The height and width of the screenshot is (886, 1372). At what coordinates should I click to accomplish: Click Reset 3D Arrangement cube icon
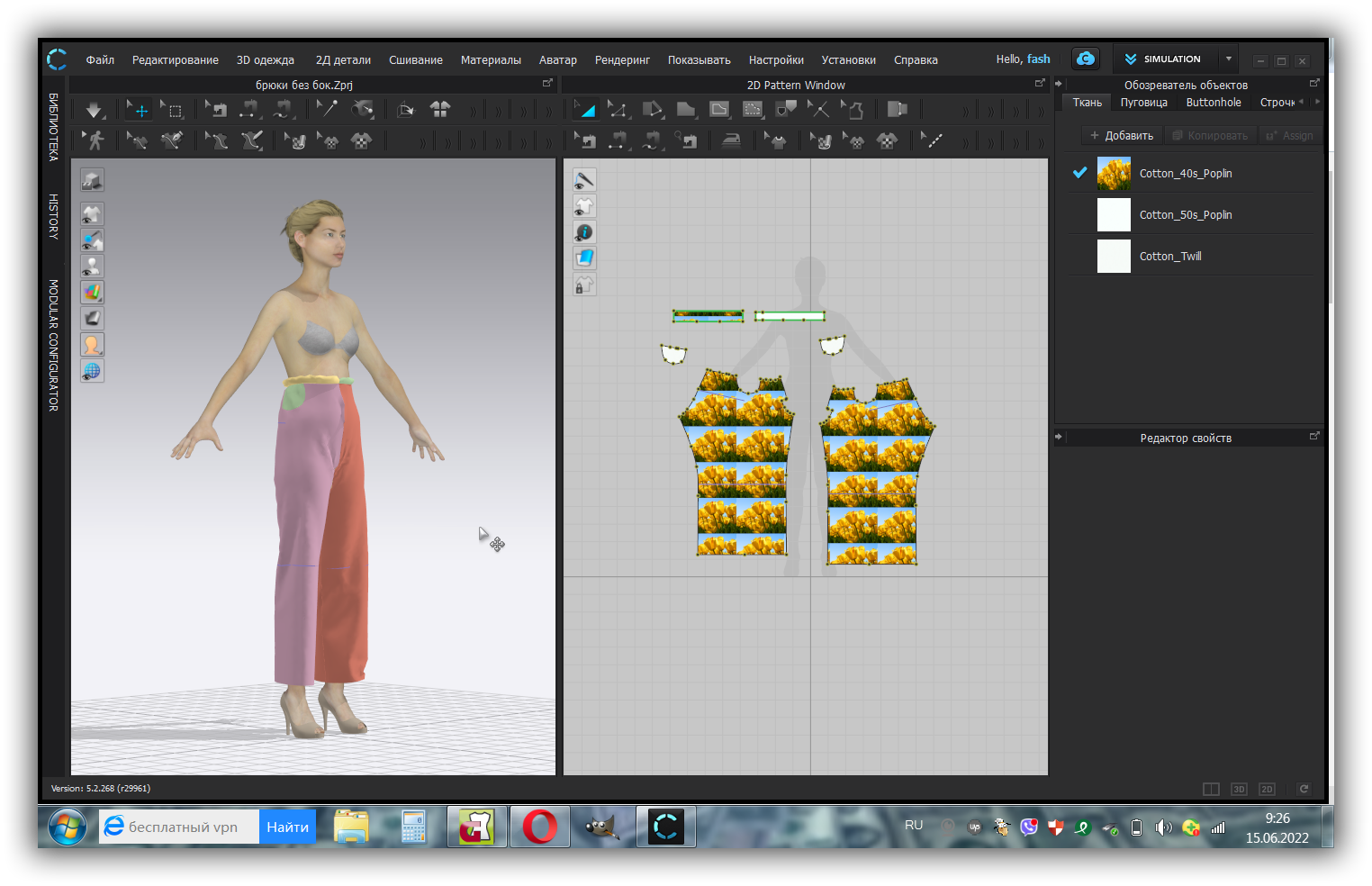pyautogui.click(x=406, y=110)
